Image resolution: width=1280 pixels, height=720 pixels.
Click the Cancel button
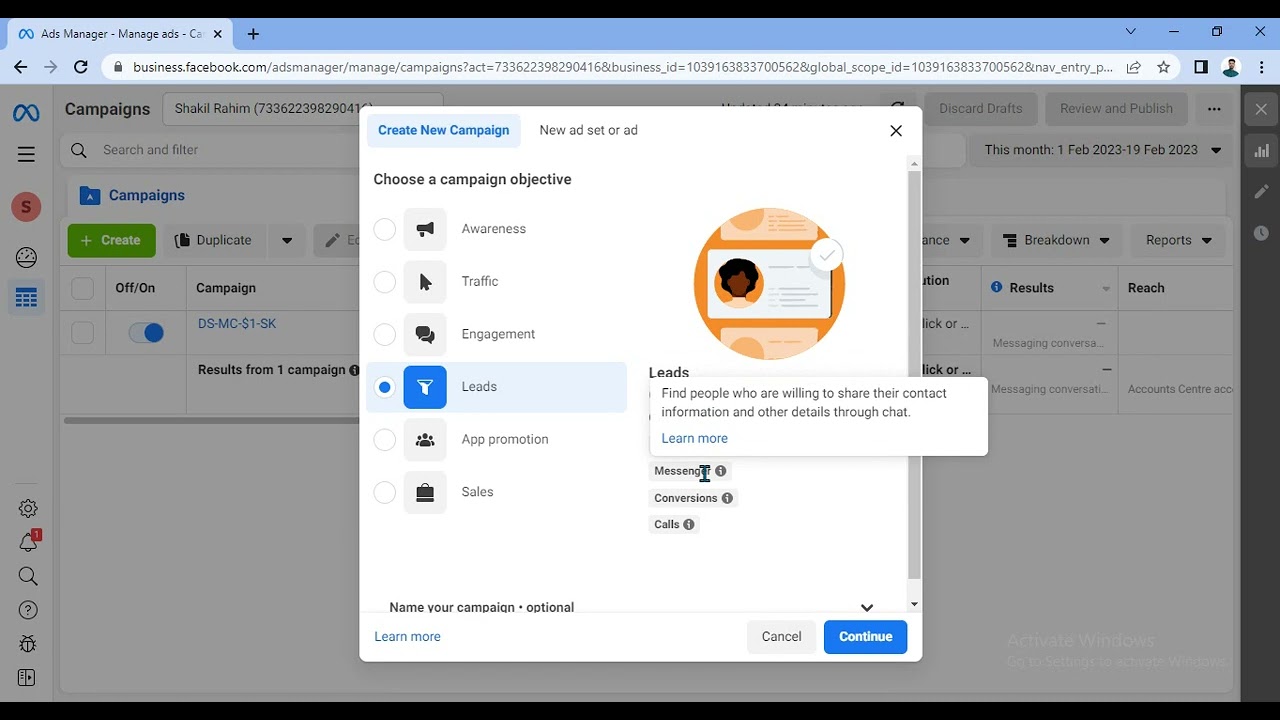pyautogui.click(x=781, y=637)
